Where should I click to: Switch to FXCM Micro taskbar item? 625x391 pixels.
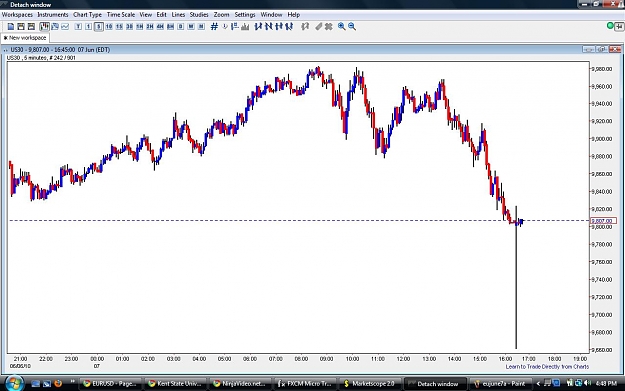[x=305, y=383]
